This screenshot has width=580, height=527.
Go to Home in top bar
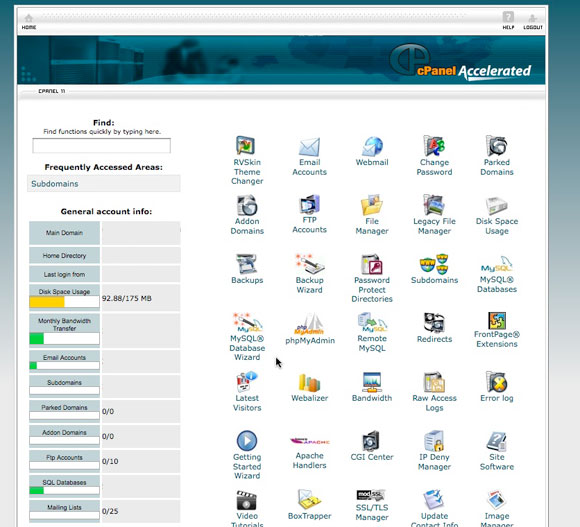(29, 22)
